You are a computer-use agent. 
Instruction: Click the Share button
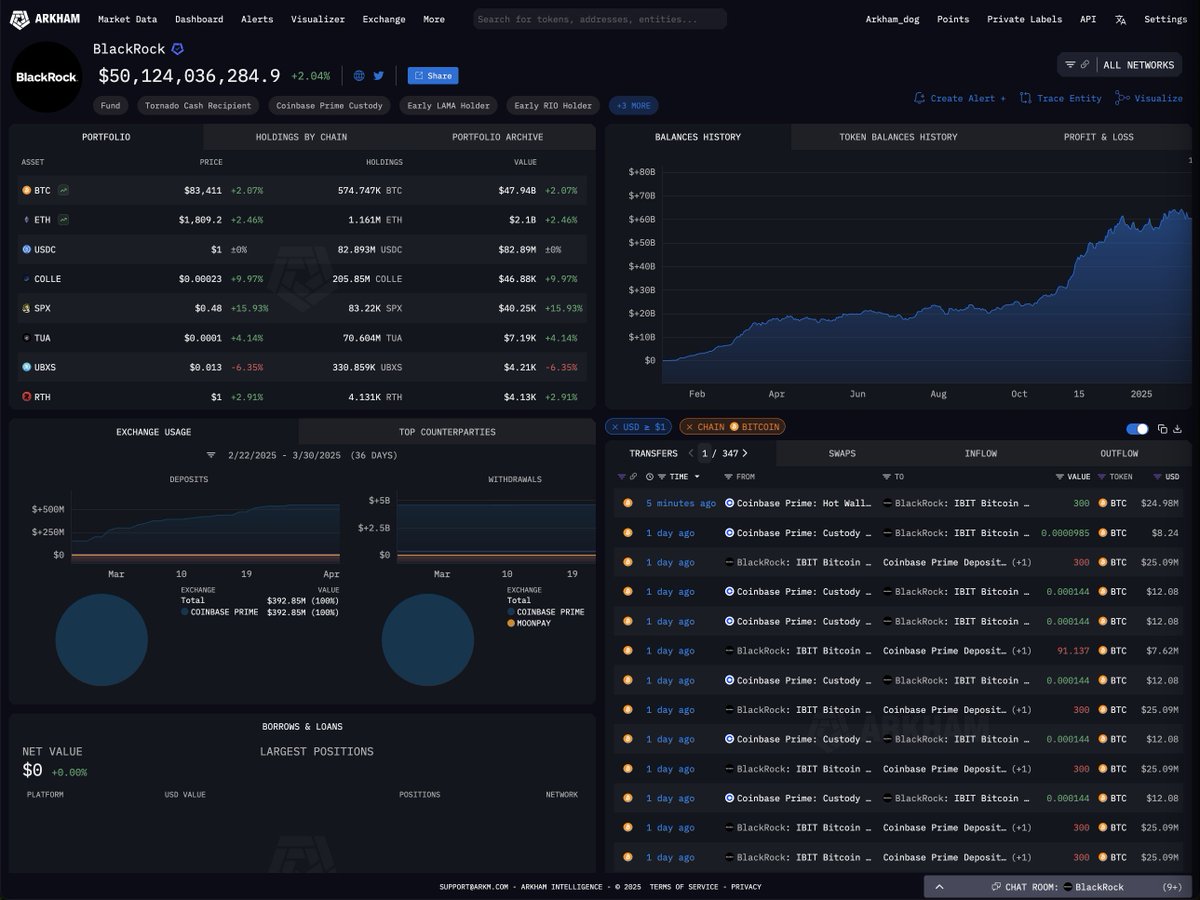(433, 75)
